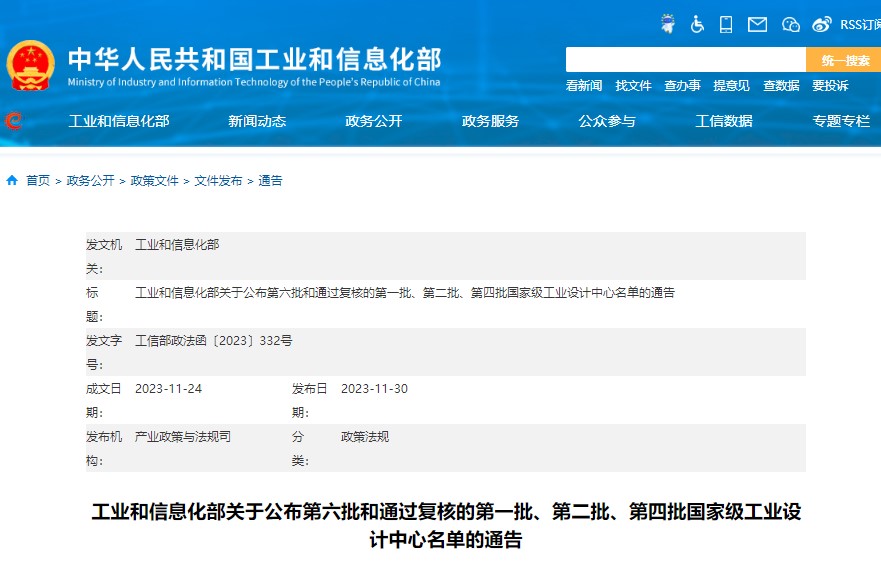Open the 公众参与 nav menu

pyautogui.click(x=607, y=121)
